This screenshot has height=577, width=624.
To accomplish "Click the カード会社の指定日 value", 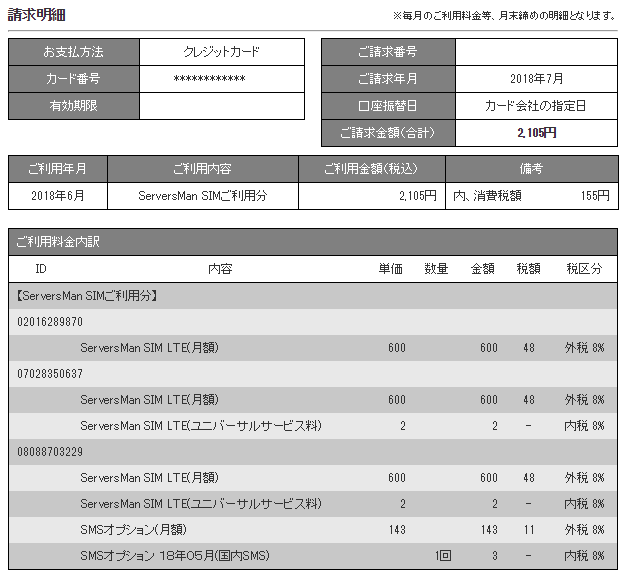I will (x=536, y=106).
